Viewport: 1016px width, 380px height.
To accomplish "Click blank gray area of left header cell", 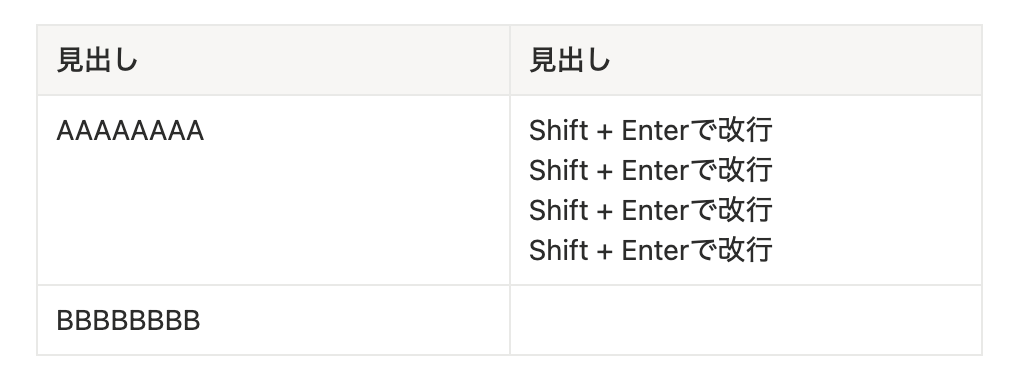I will (x=324, y=61).
